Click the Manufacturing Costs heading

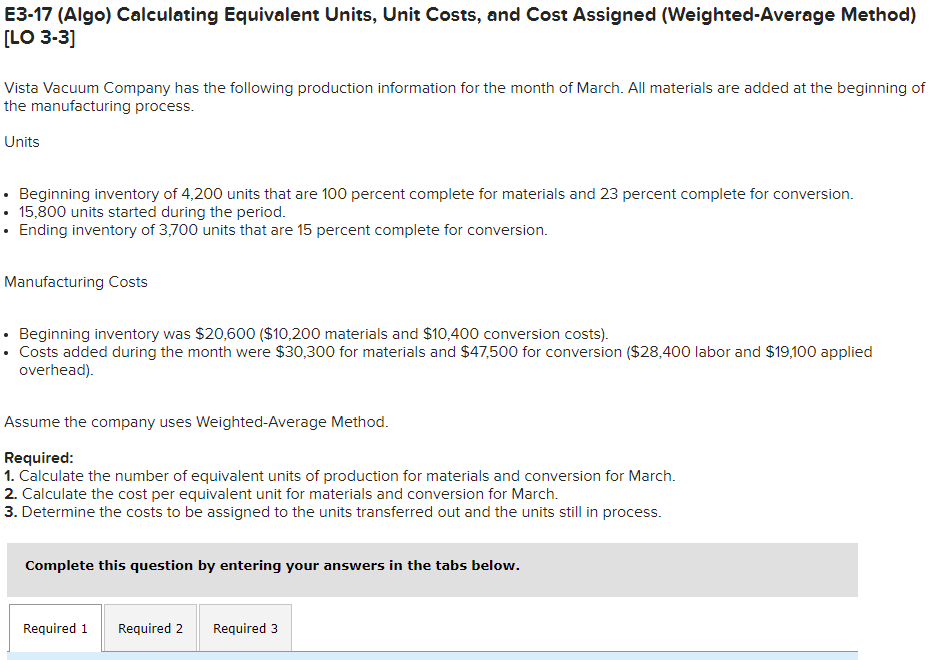75,281
